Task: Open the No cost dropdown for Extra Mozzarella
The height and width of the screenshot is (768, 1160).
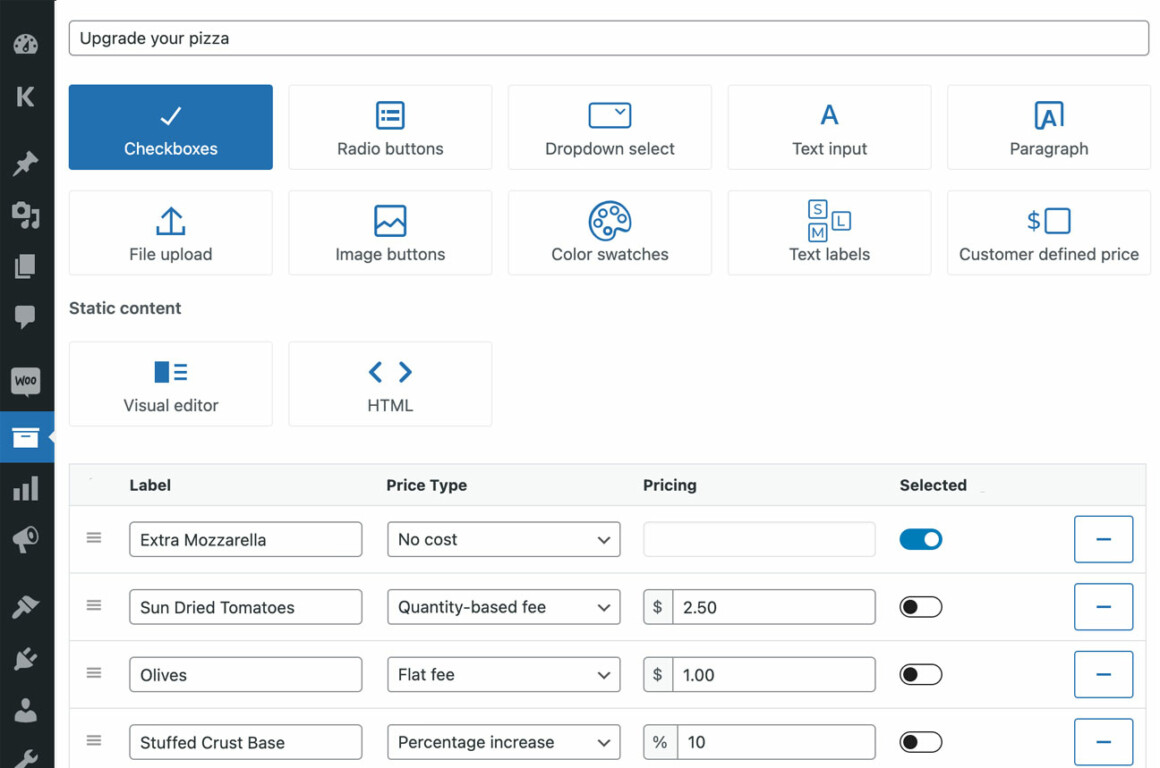Action: [x=503, y=539]
